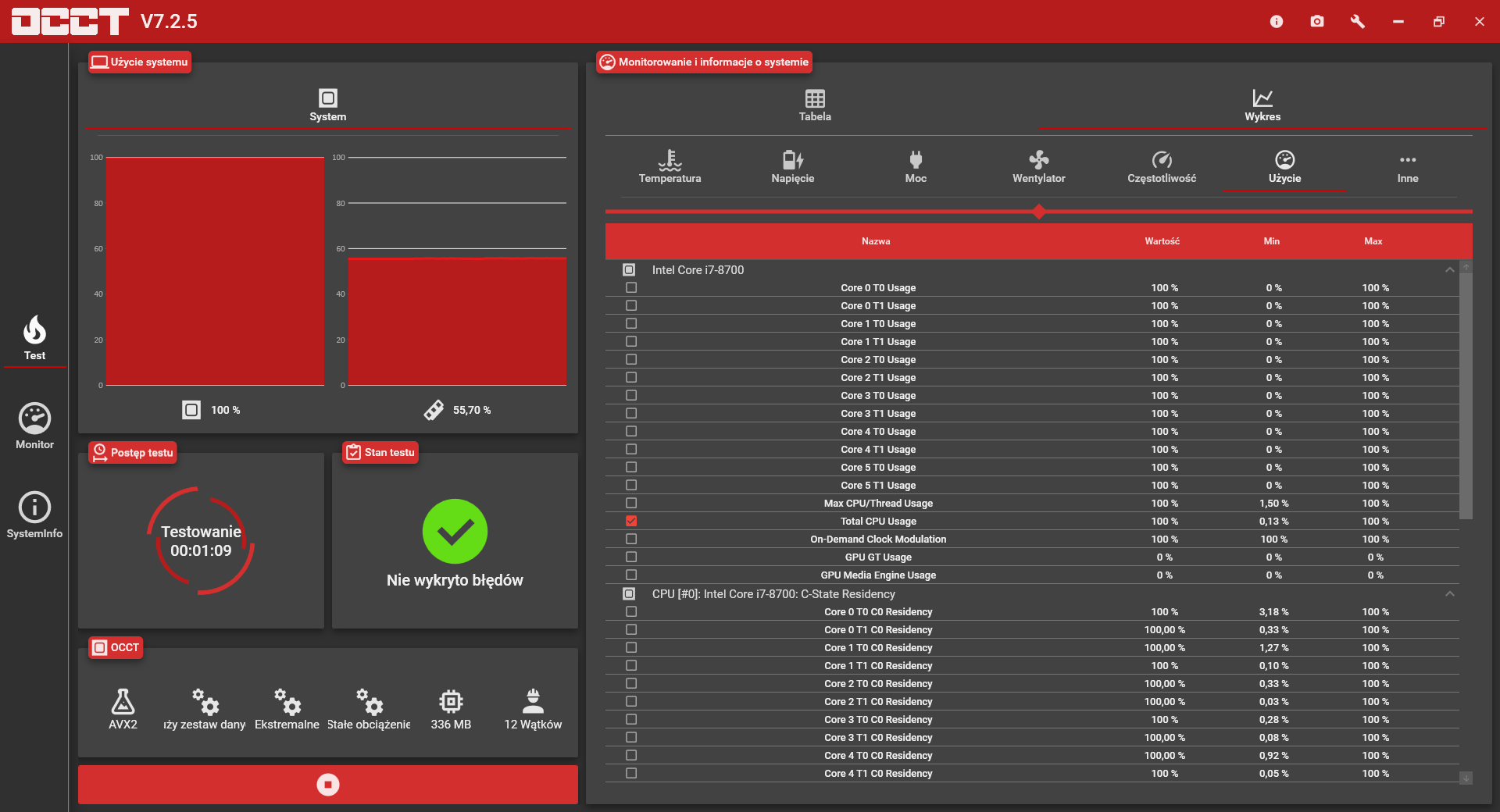Click the Testowanie progress ring
This screenshot has height=812, width=1500.
201,541
